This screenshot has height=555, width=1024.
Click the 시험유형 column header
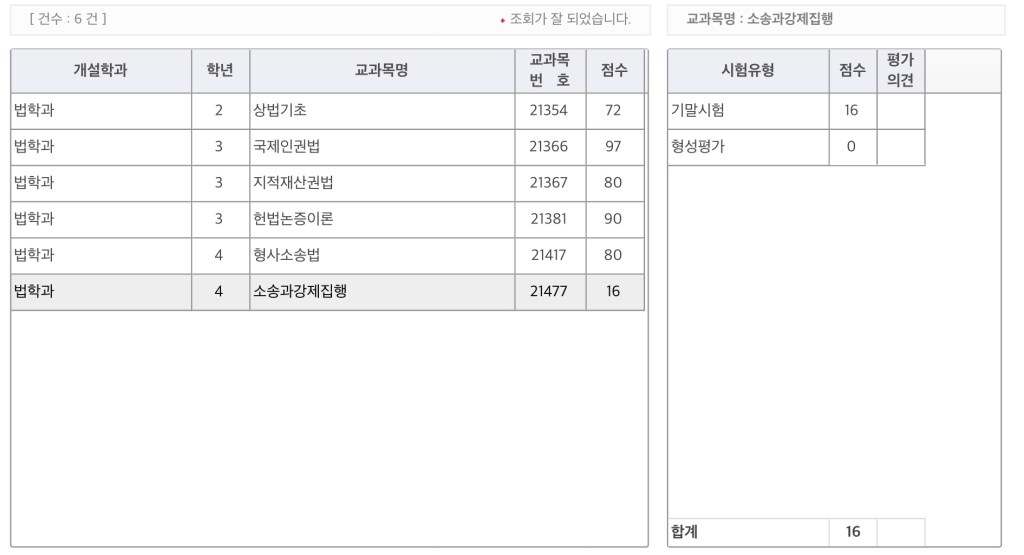[747, 71]
